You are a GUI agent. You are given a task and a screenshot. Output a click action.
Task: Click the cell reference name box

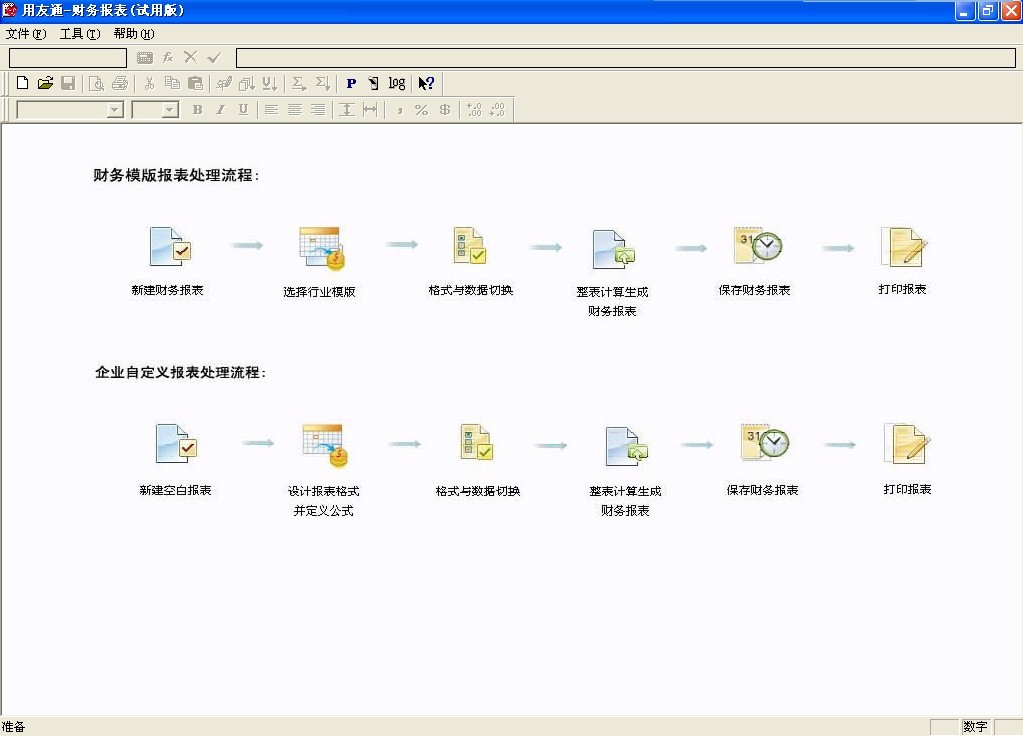tap(68, 58)
